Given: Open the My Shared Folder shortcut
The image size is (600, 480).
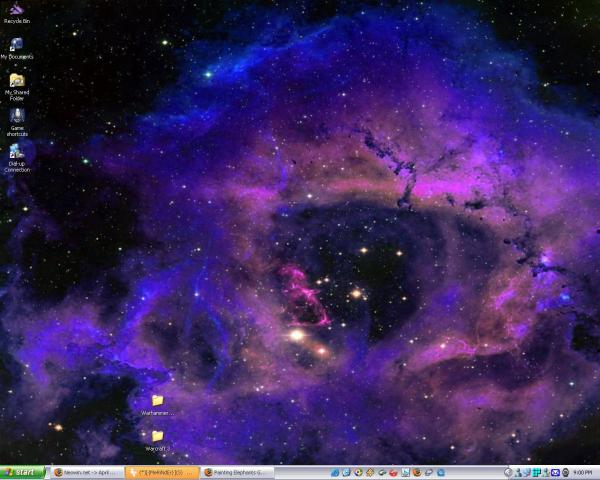Looking at the screenshot, I should pyautogui.click(x=16, y=87).
